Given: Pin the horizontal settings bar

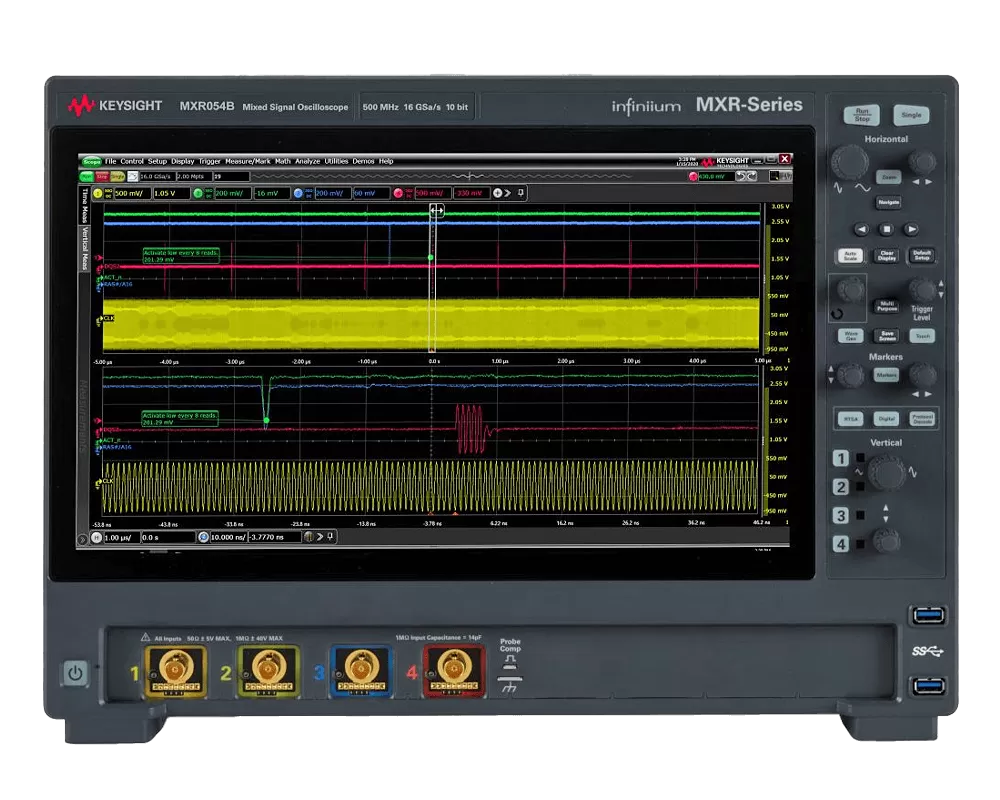Looking at the screenshot, I should (330, 537).
